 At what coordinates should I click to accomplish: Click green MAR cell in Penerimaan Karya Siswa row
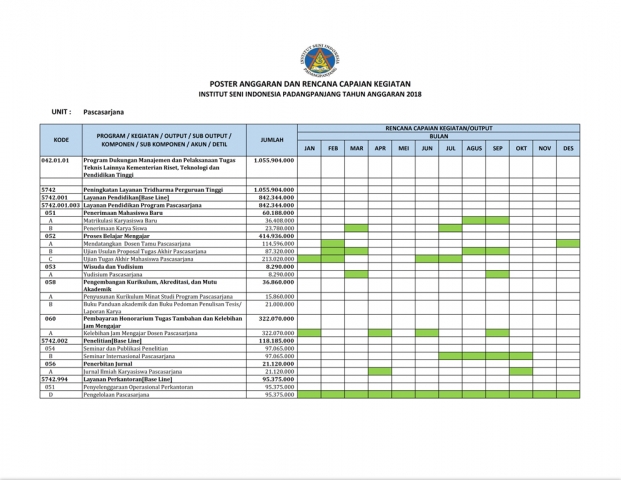[x=356, y=228]
